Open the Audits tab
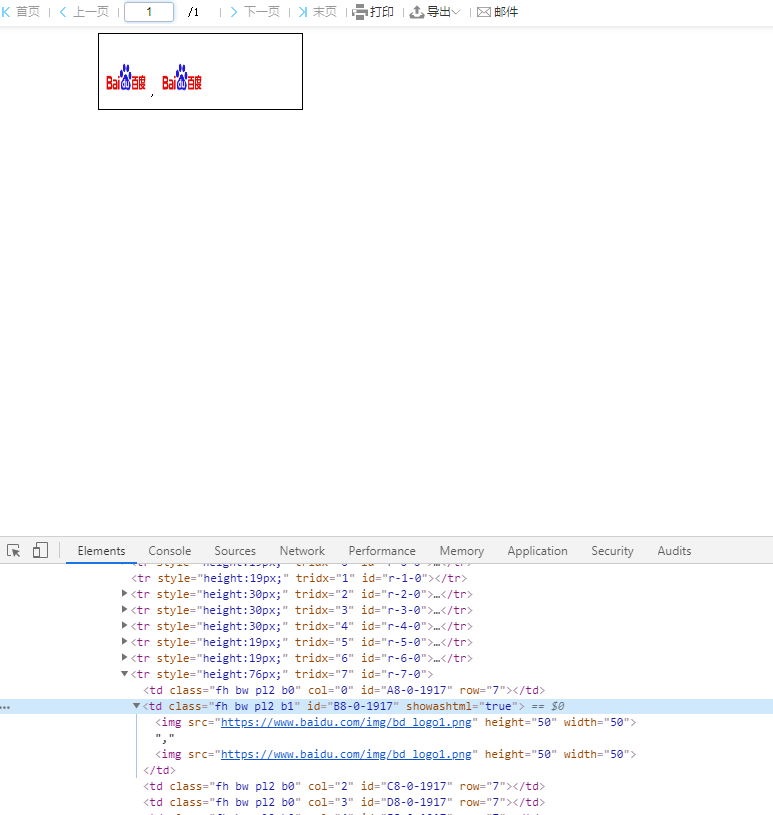The image size is (773, 815). pos(674,551)
